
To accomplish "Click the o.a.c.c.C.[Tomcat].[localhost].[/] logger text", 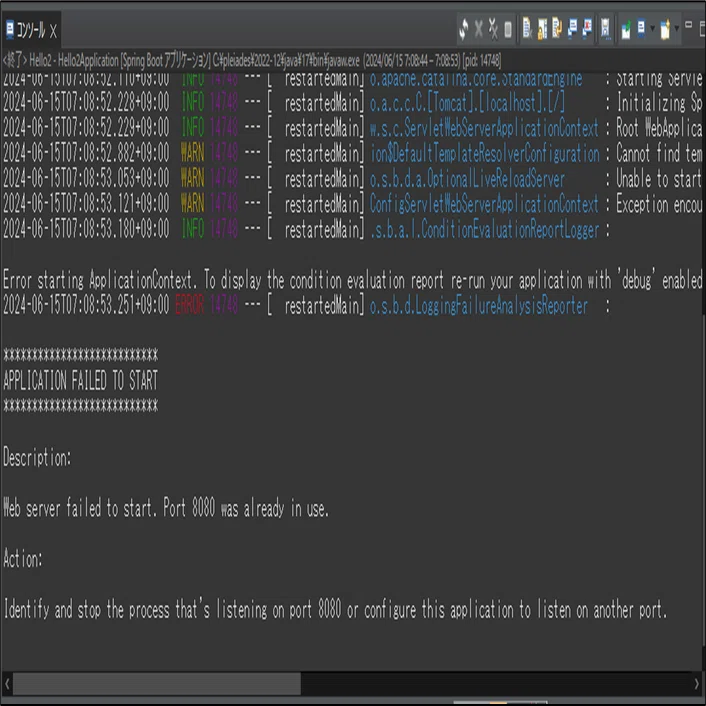I will pyautogui.click(x=467, y=104).
